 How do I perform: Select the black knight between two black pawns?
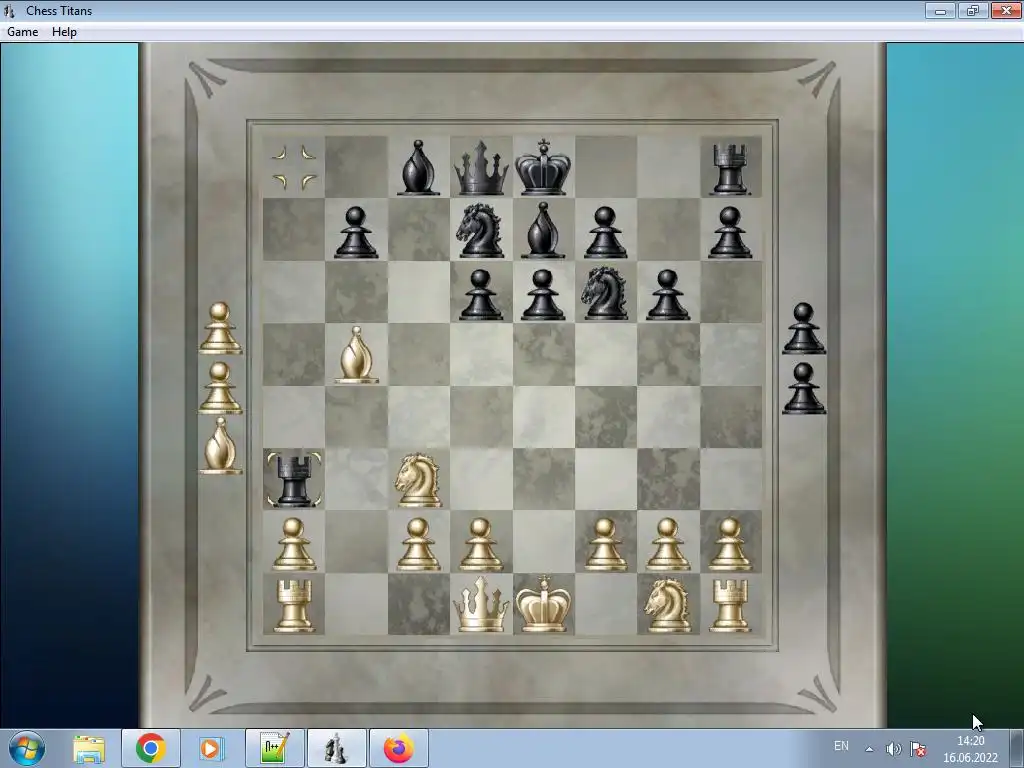pyautogui.click(x=605, y=292)
